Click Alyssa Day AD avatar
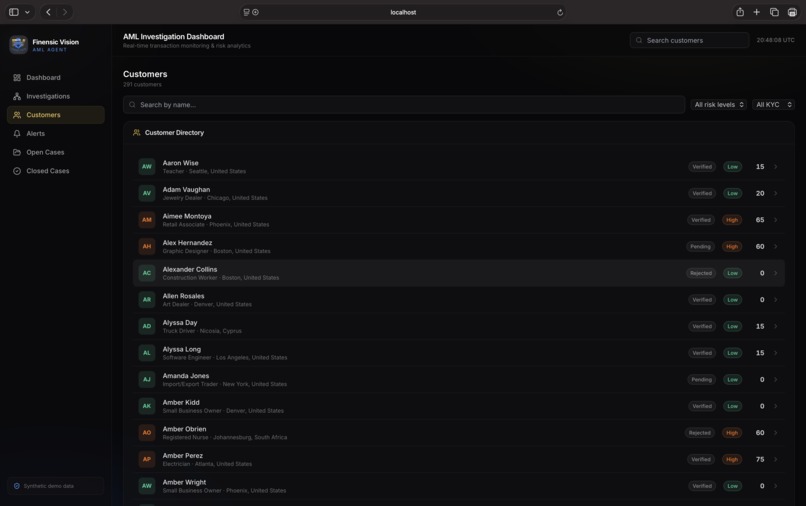Screen dimensions: 806x506 [146, 326]
